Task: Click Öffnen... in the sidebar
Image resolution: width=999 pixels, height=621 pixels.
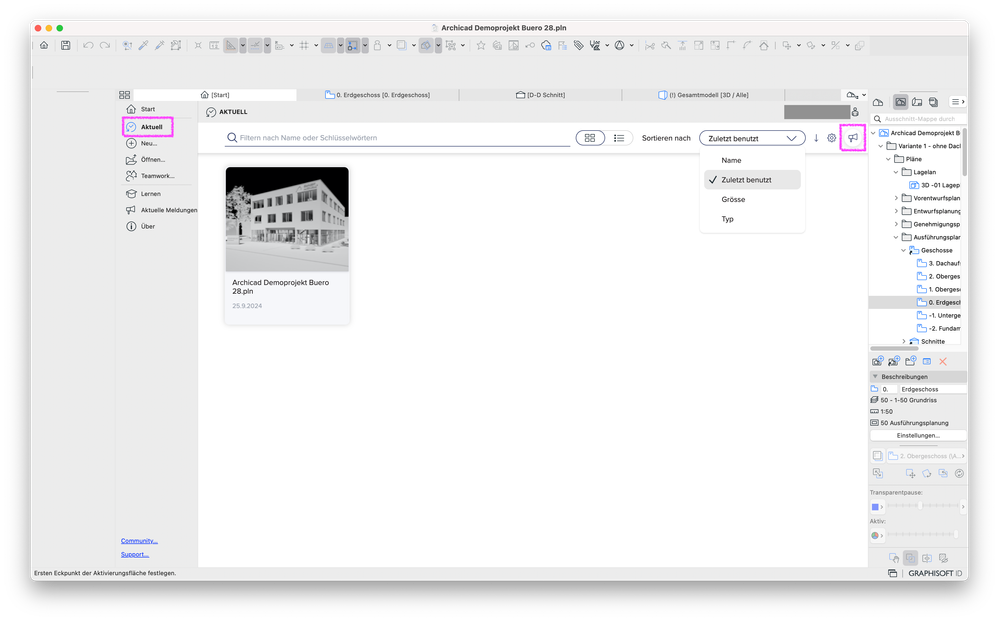Action: coord(145,159)
